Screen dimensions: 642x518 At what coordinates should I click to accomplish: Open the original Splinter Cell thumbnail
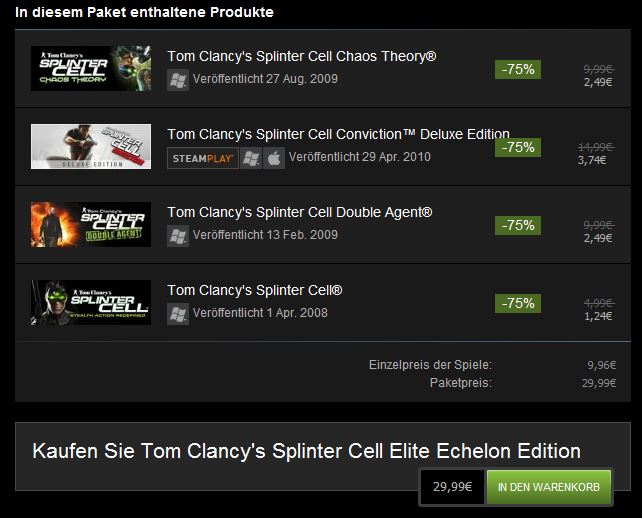[91, 302]
